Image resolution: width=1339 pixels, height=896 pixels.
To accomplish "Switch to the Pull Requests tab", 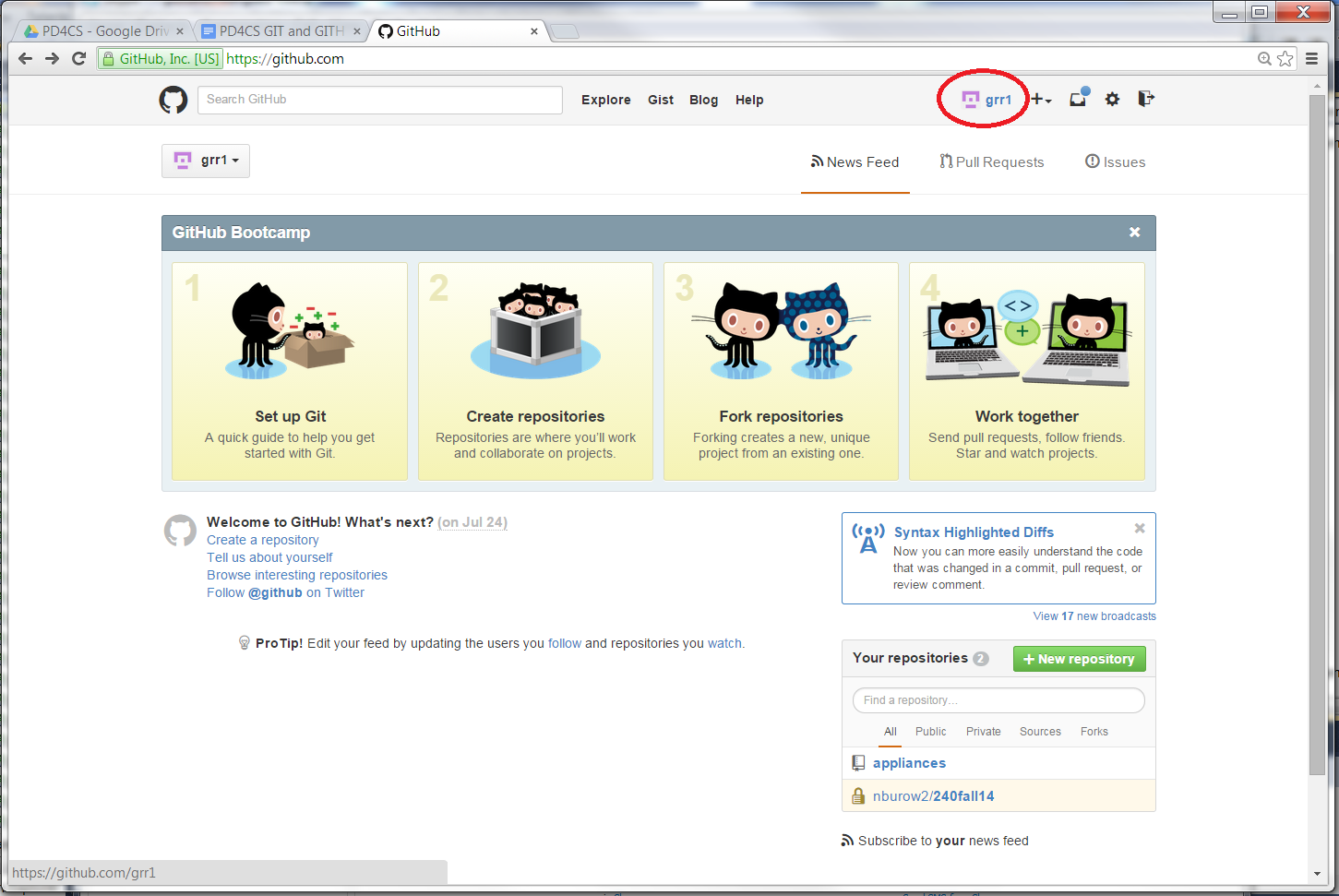I will [992, 162].
